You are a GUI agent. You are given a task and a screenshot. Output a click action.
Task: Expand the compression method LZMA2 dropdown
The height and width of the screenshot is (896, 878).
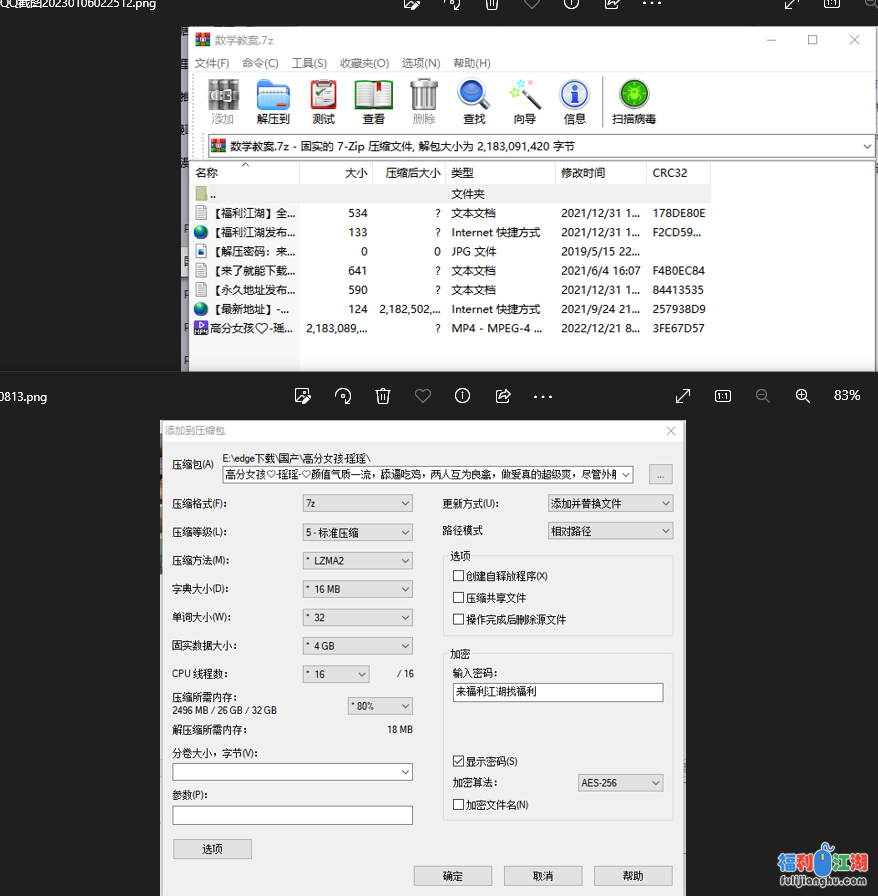point(358,561)
